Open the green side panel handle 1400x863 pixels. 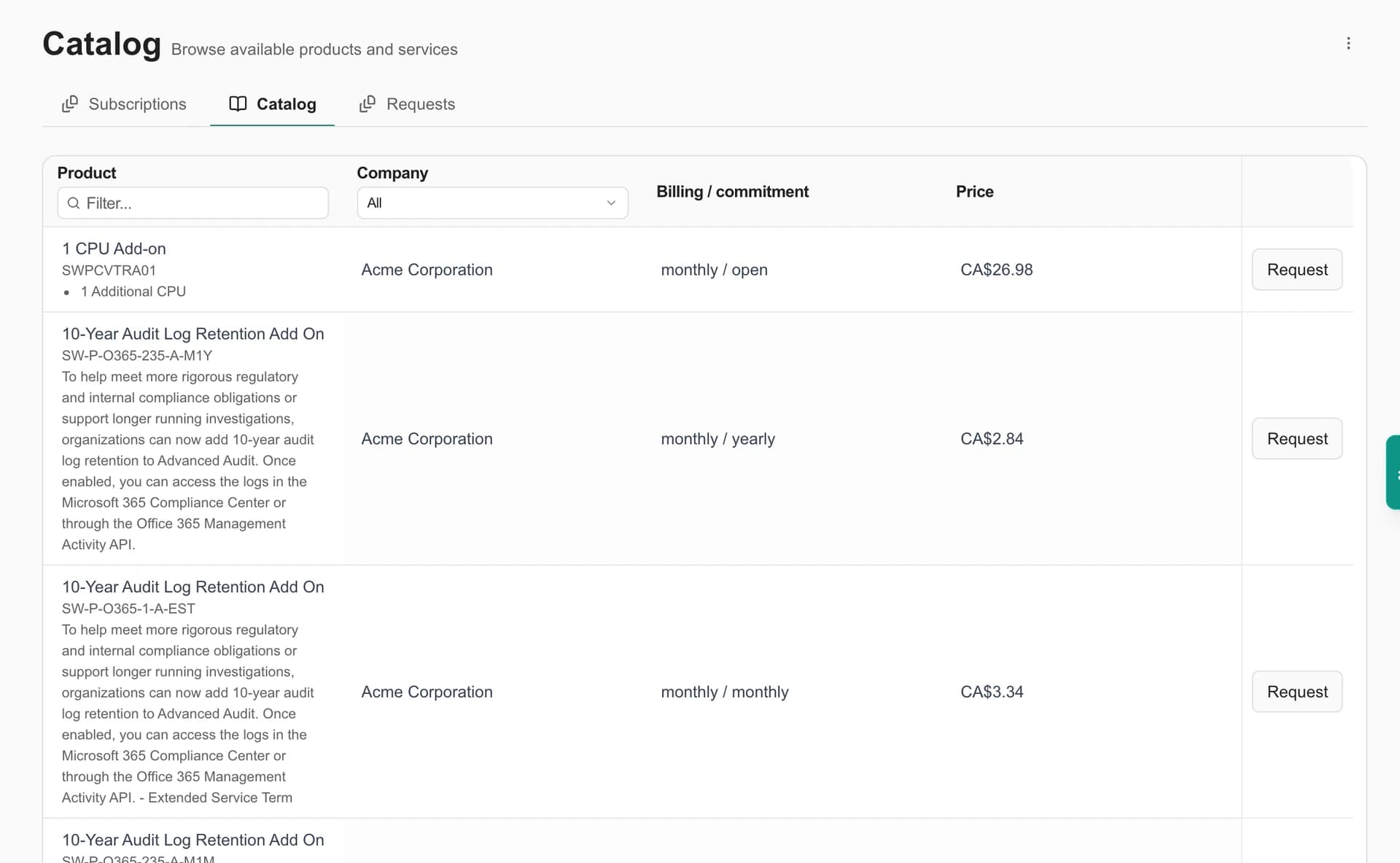1393,472
